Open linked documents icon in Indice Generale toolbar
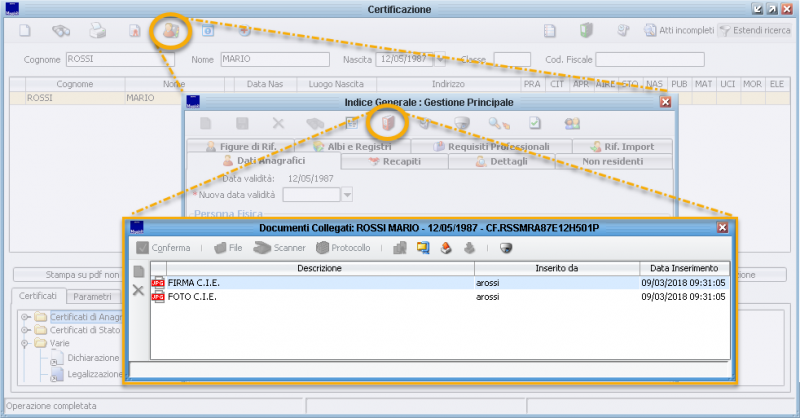Image resolution: width=800 pixels, height=418 pixels. [388, 123]
